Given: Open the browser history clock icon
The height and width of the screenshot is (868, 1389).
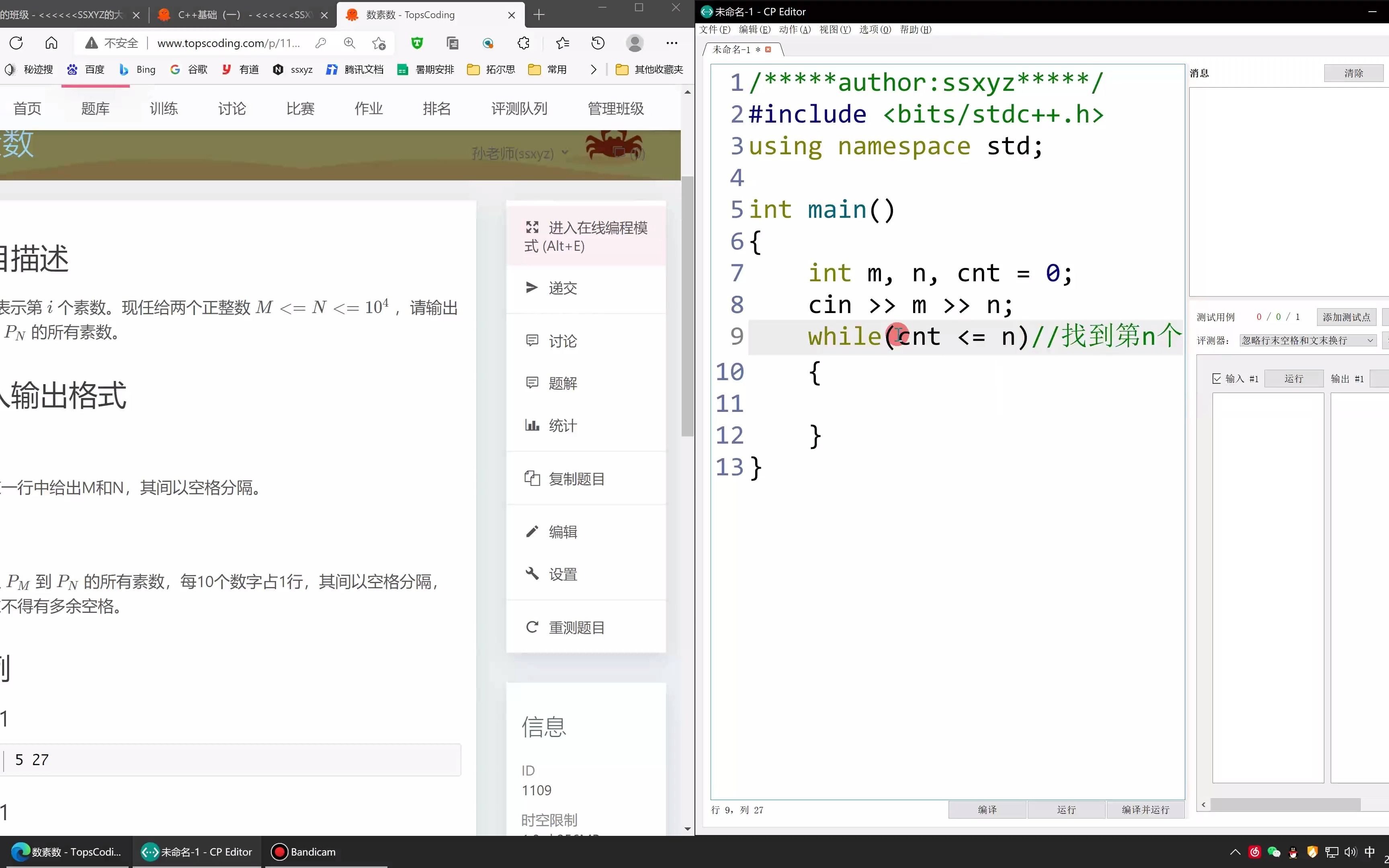Looking at the screenshot, I should pyautogui.click(x=598, y=43).
